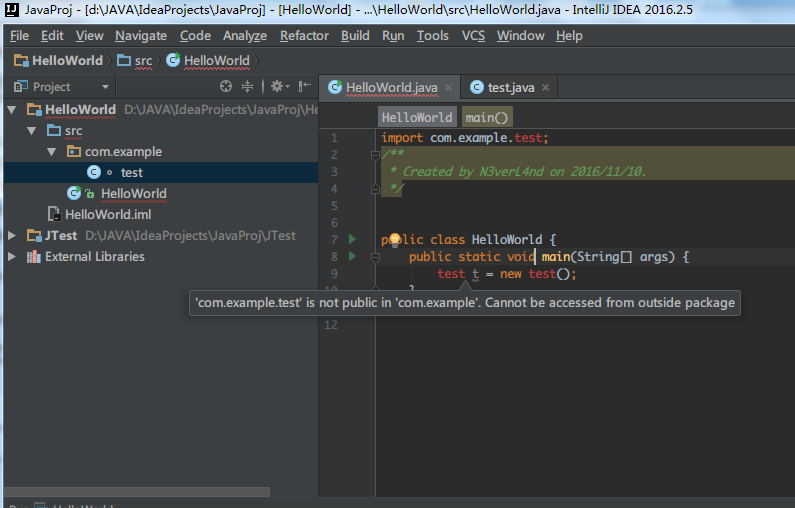Open the Tools menu
Image resolution: width=795 pixels, height=508 pixels.
point(432,35)
